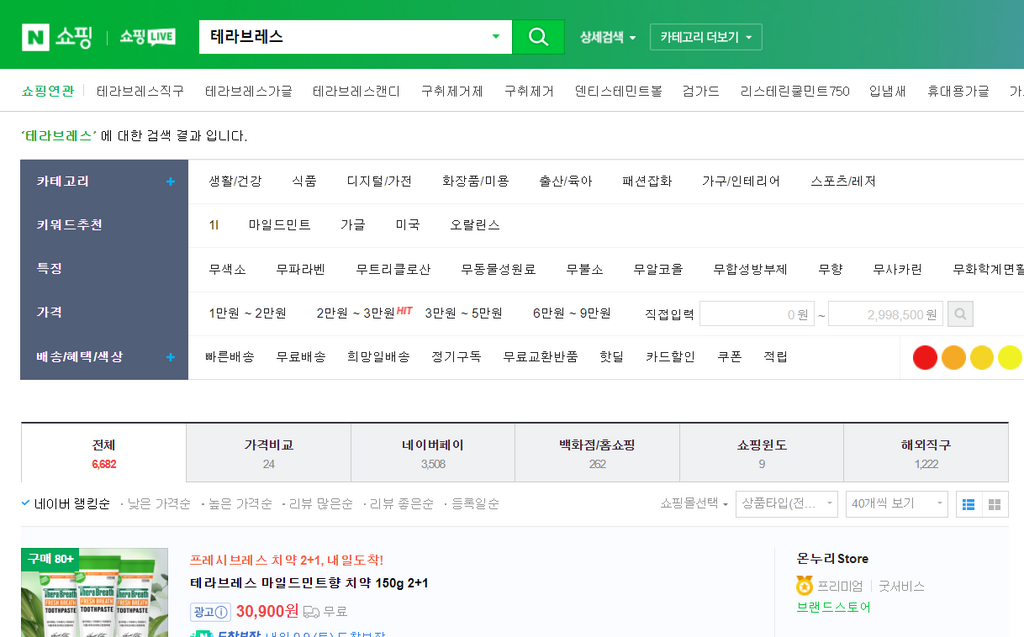
Task: Select the 전체 results tab
Action: point(104,453)
